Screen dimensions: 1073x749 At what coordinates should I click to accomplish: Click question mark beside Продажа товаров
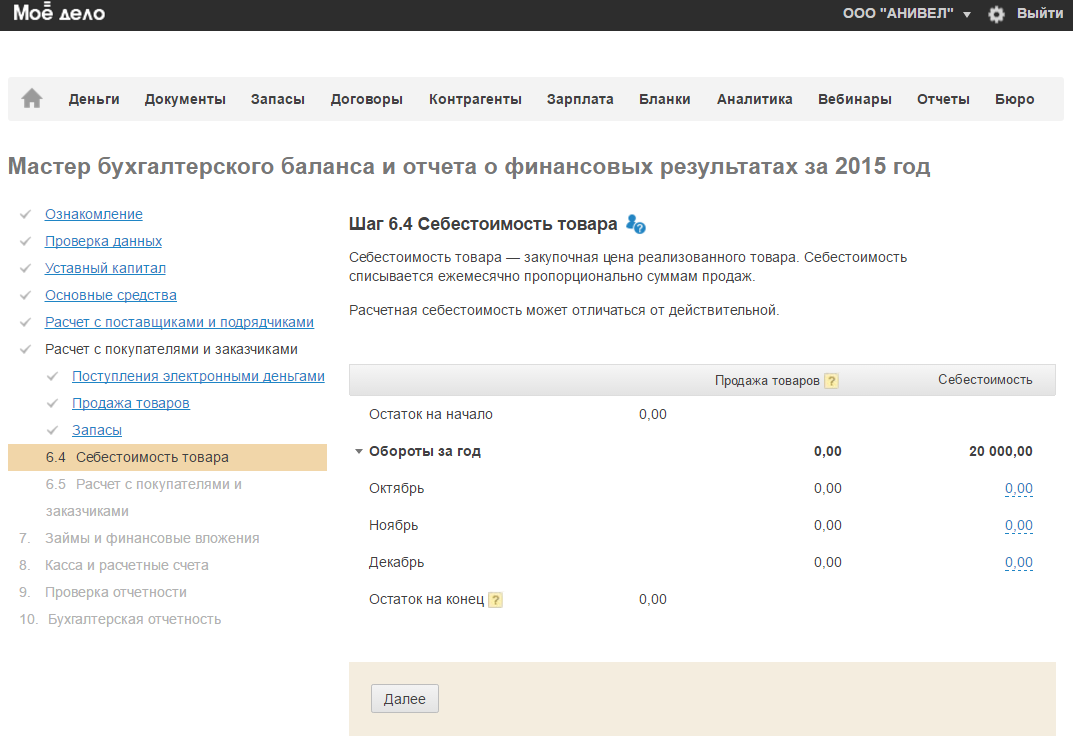(831, 381)
